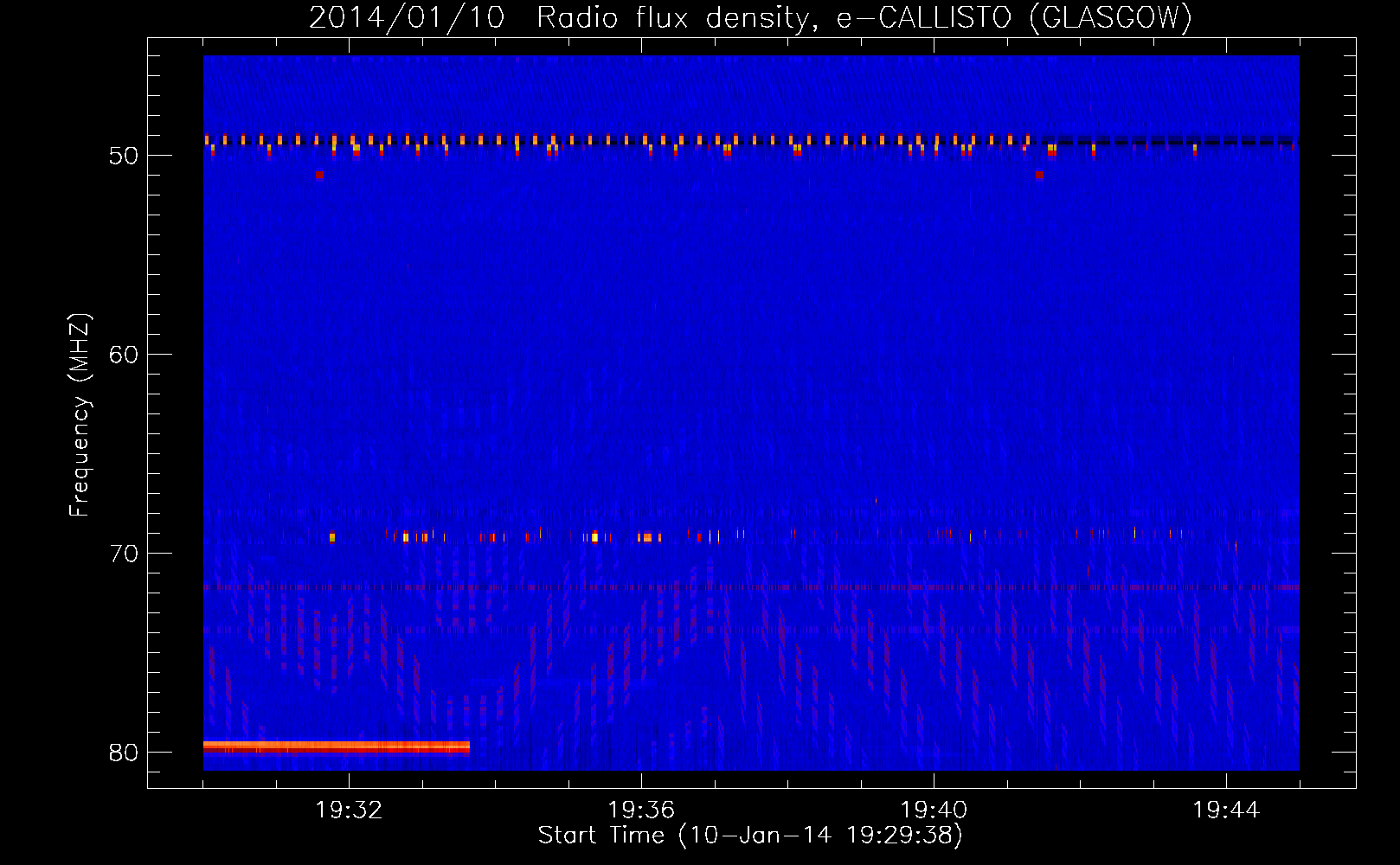The width and height of the screenshot is (1400, 865).
Task: Click the 80 frequency tick label
Action: click(124, 753)
